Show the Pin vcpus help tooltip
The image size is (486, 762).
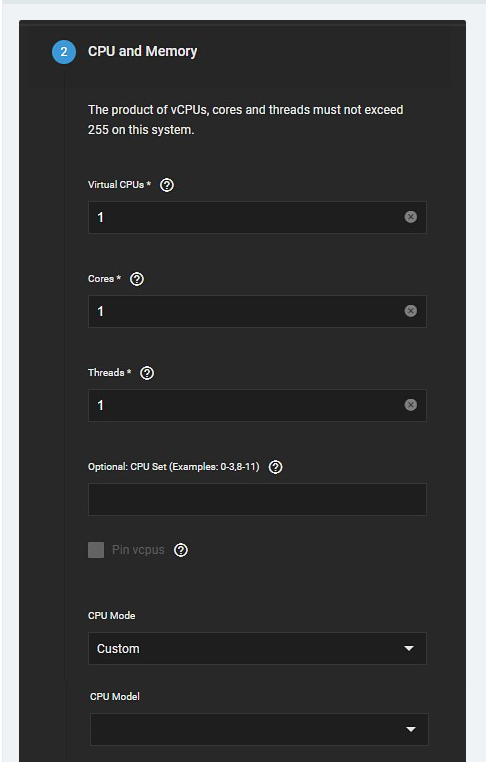(181, 550)
